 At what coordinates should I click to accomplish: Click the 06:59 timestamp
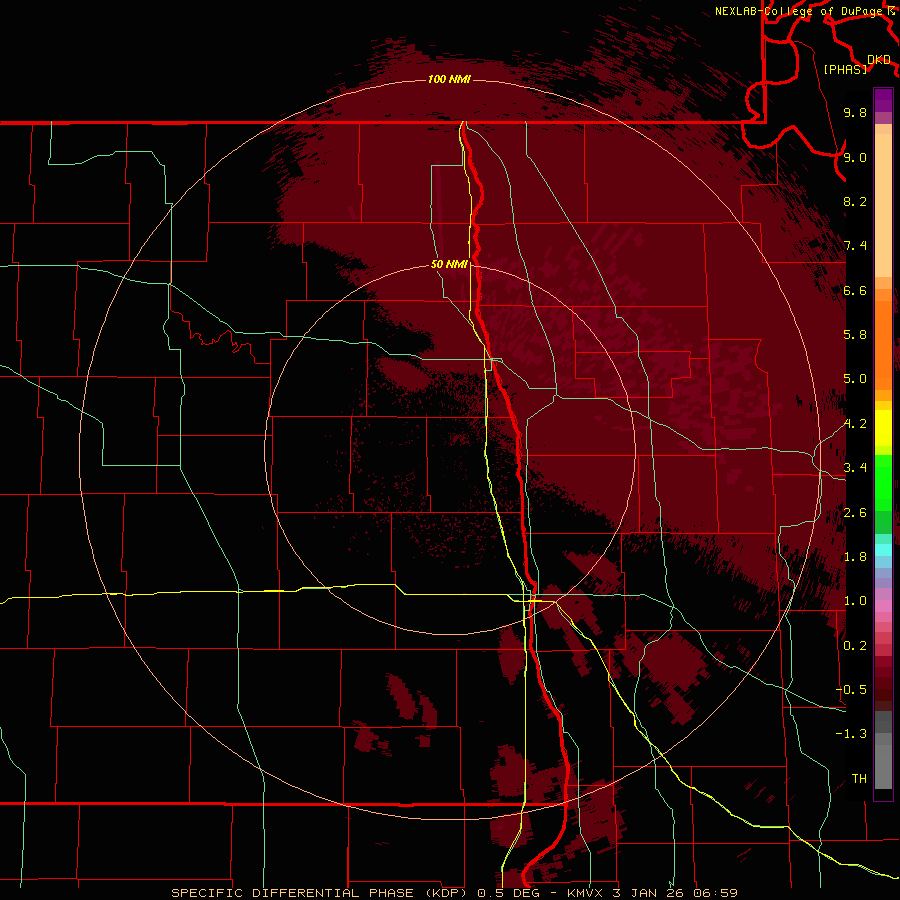(715, 893)
